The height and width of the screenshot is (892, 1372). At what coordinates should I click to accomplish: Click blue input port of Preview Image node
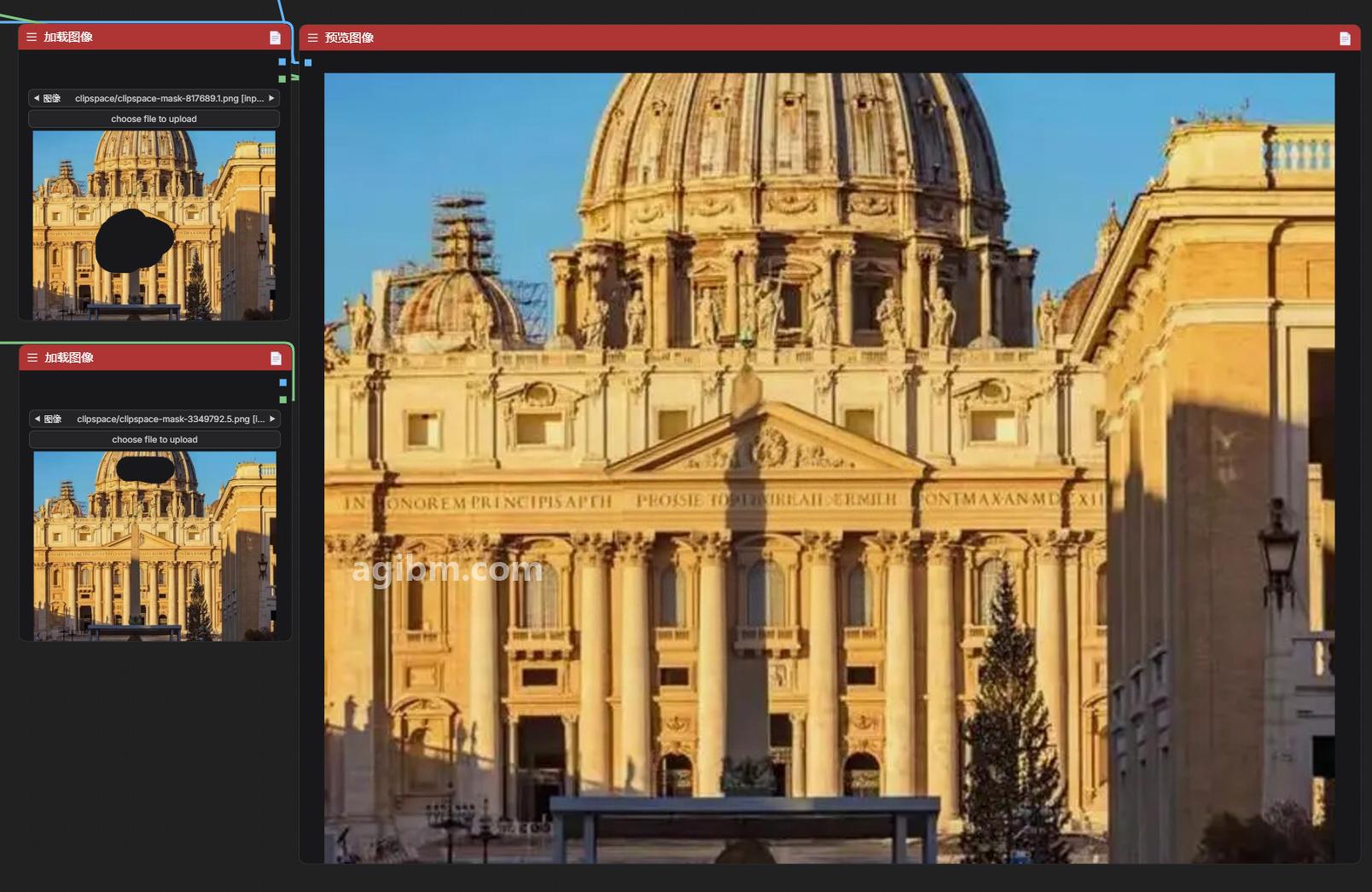tap(308, 62)
